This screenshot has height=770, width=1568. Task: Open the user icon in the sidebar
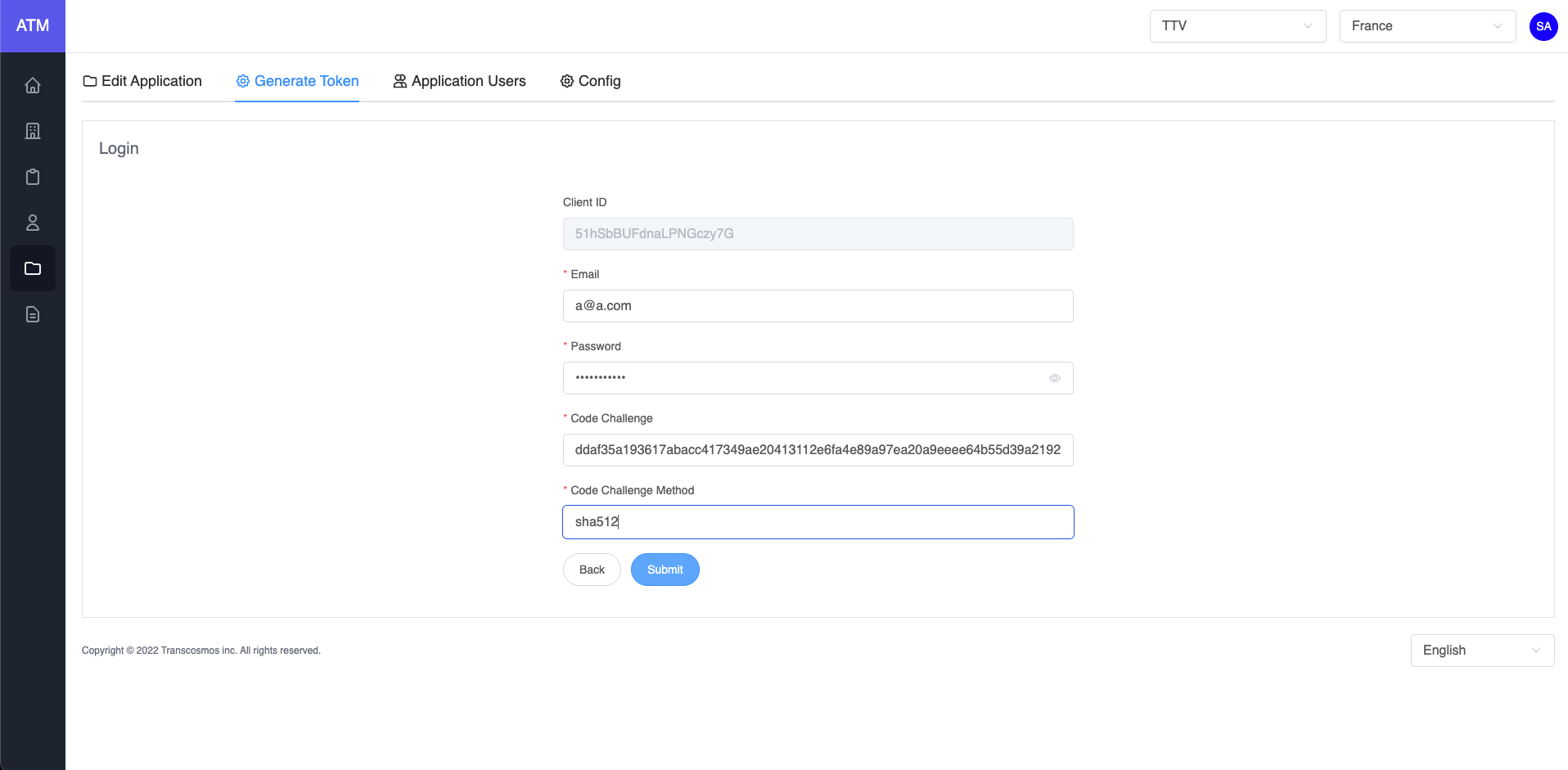click(33, 223)
